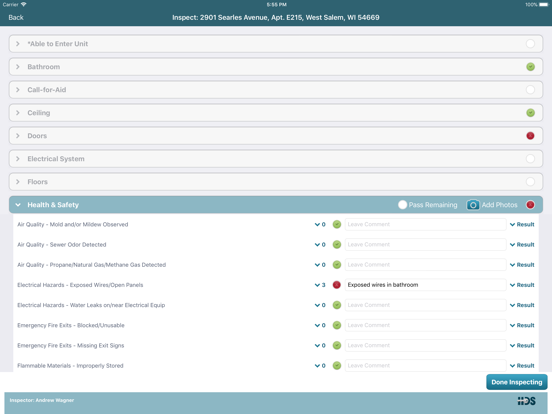The image size is (552, 414).
Task: Tap green status icon for Missing Exit Signs row
Action: (x=337, y=345)
